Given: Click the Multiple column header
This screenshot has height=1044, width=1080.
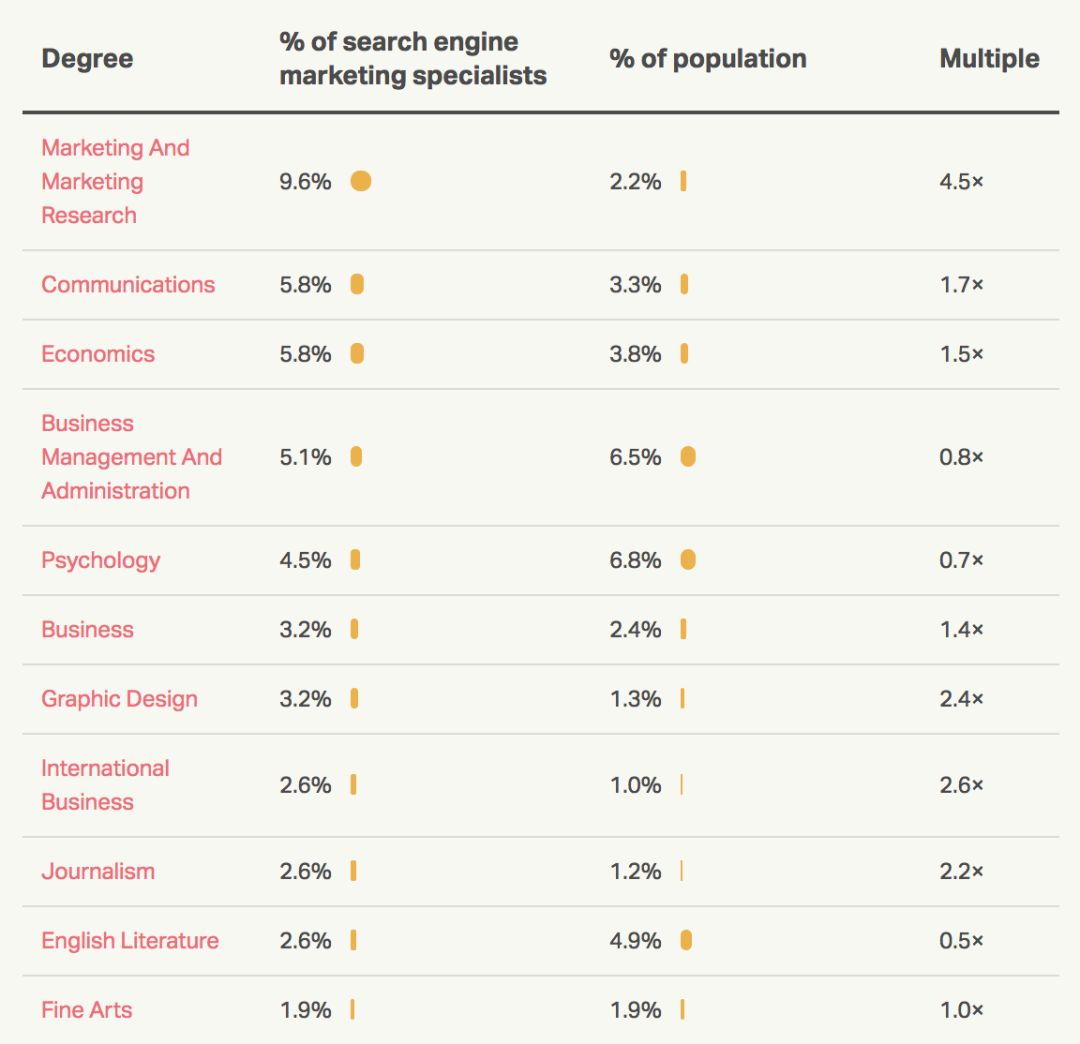Looking at the screenshot, I should coord(989,59).
